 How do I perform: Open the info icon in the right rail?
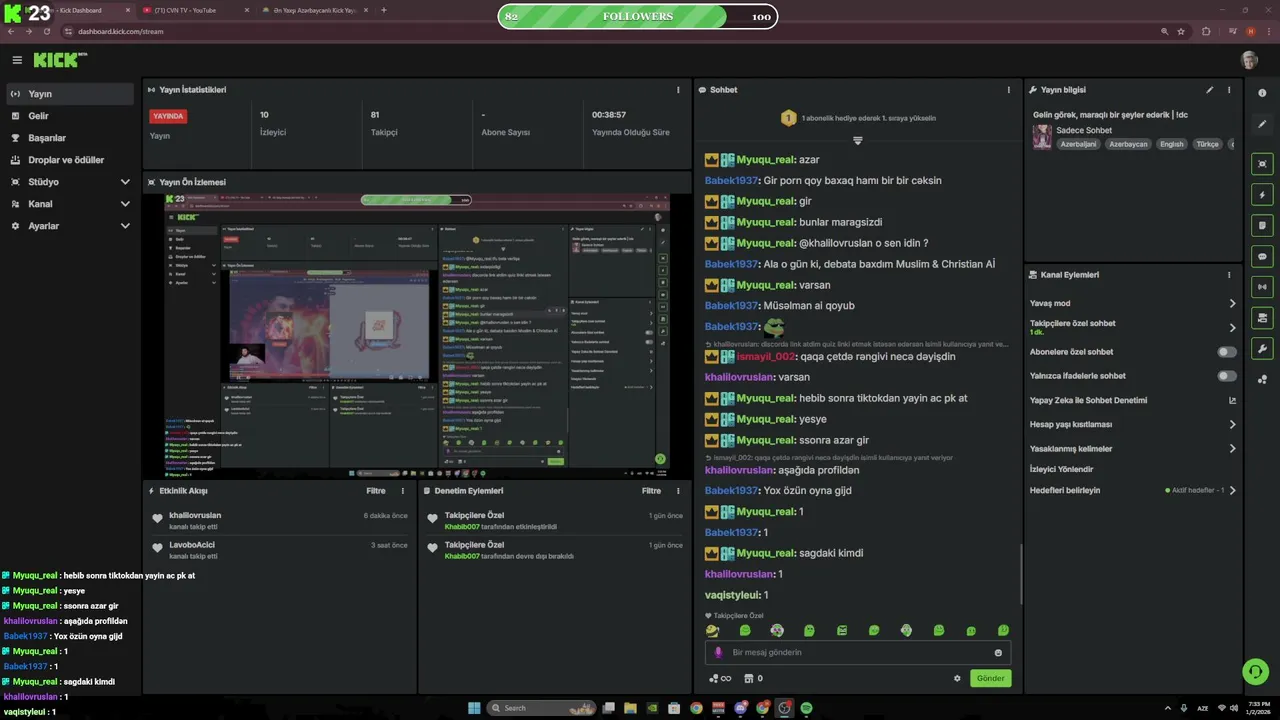tap(1262, 93)
